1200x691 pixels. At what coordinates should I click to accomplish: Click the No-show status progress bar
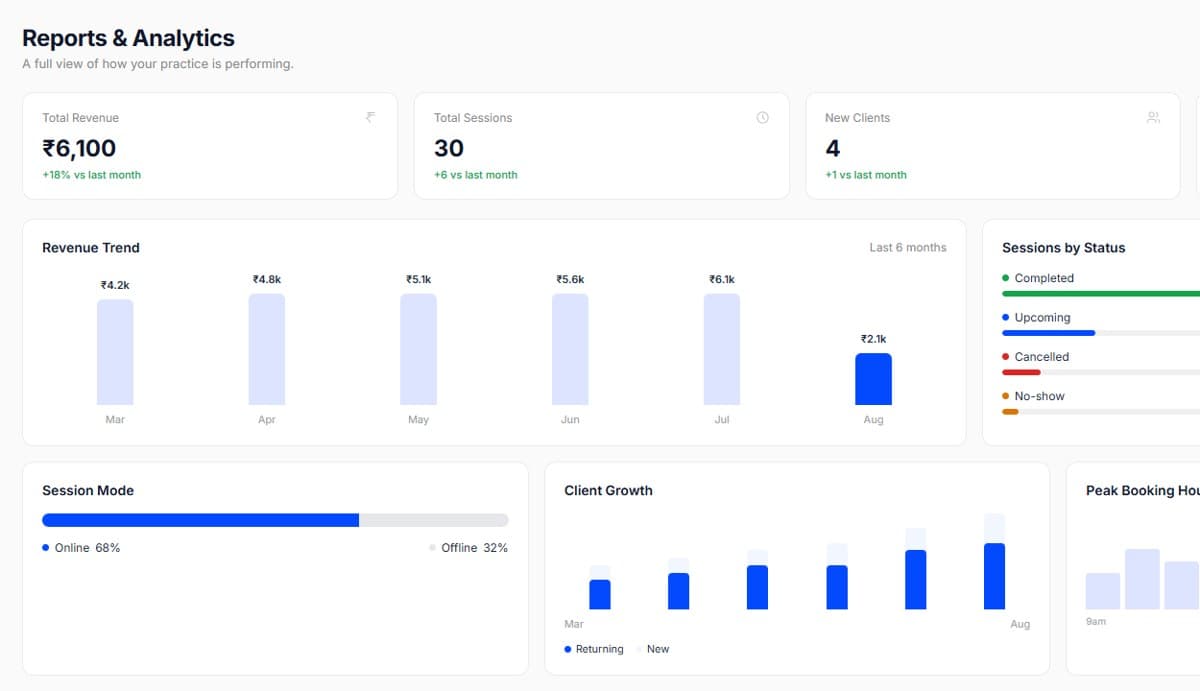point(1101,411)
